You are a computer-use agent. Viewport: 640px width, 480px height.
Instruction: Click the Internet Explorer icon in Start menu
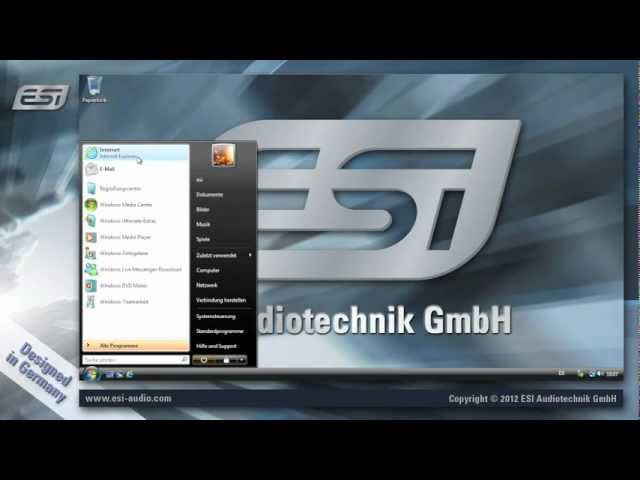91,153
